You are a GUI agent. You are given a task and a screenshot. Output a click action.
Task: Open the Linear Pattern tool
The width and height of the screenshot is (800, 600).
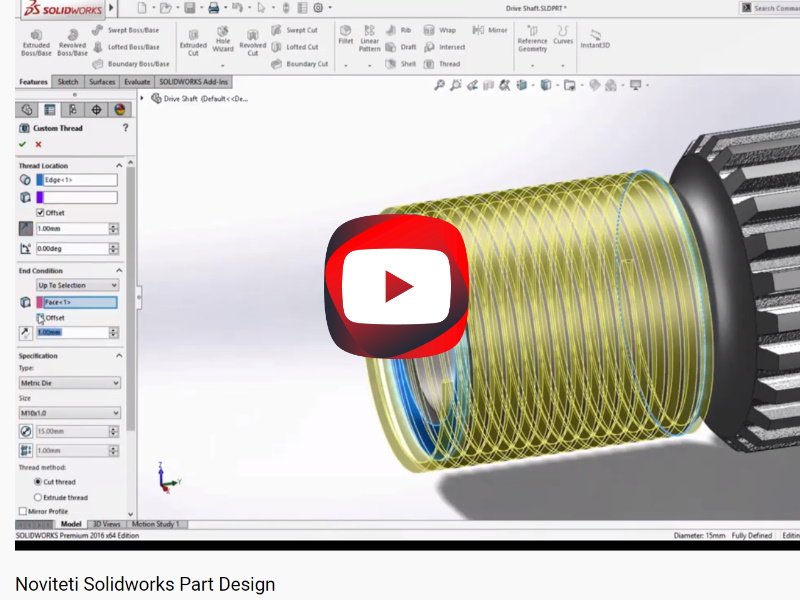pos(370,40)
